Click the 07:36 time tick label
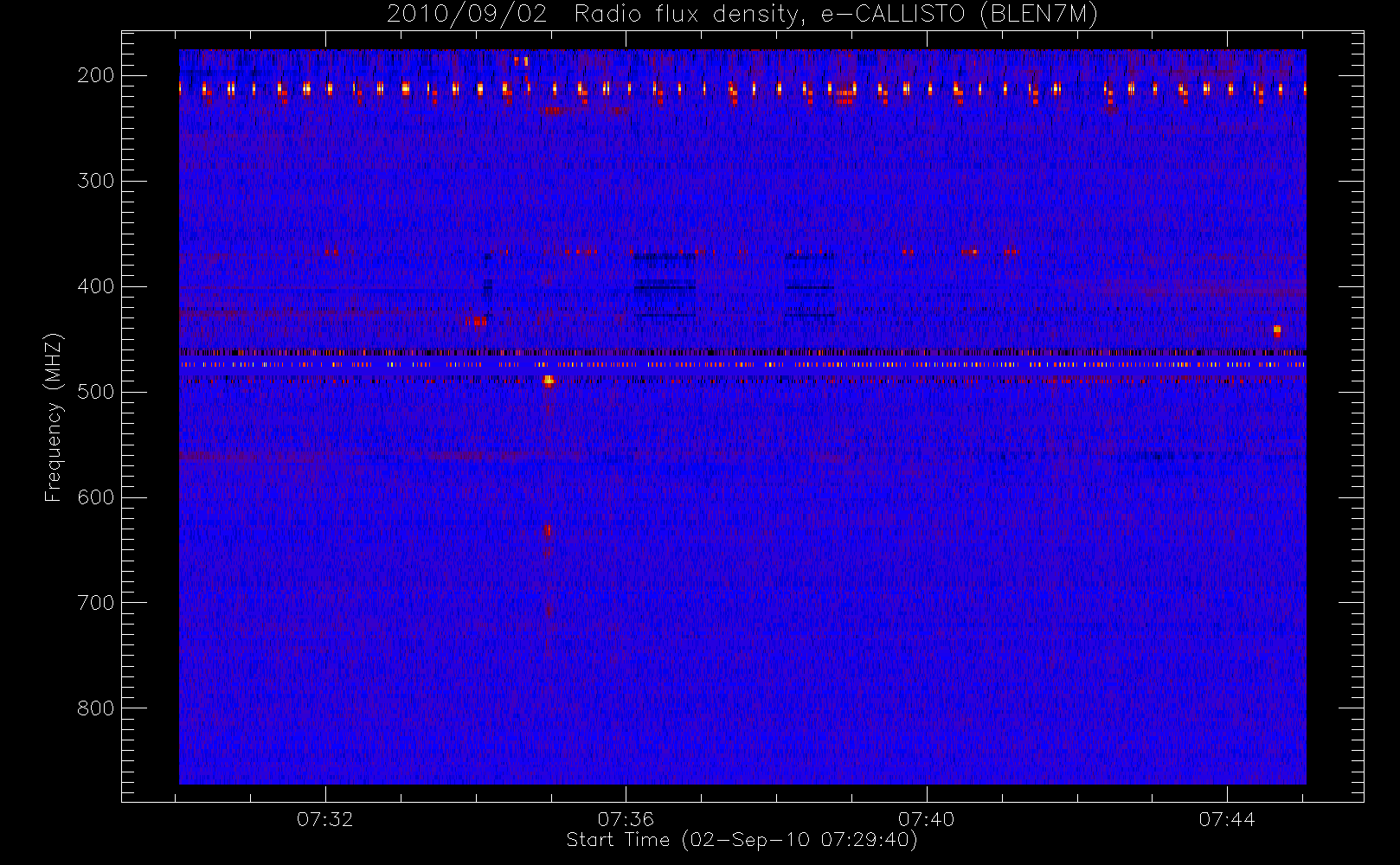Screen dimensions: 1400x865 click(626, 819)
